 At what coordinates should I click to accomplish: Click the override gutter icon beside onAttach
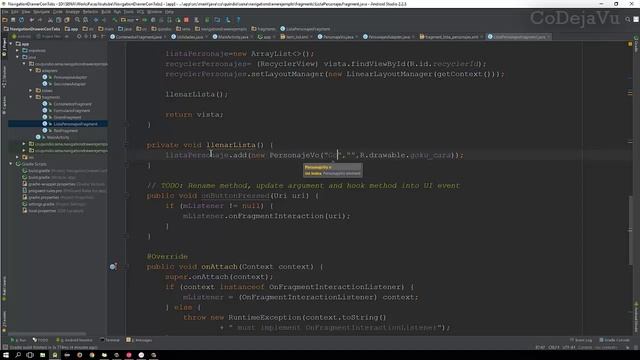[x=113, y=267]
